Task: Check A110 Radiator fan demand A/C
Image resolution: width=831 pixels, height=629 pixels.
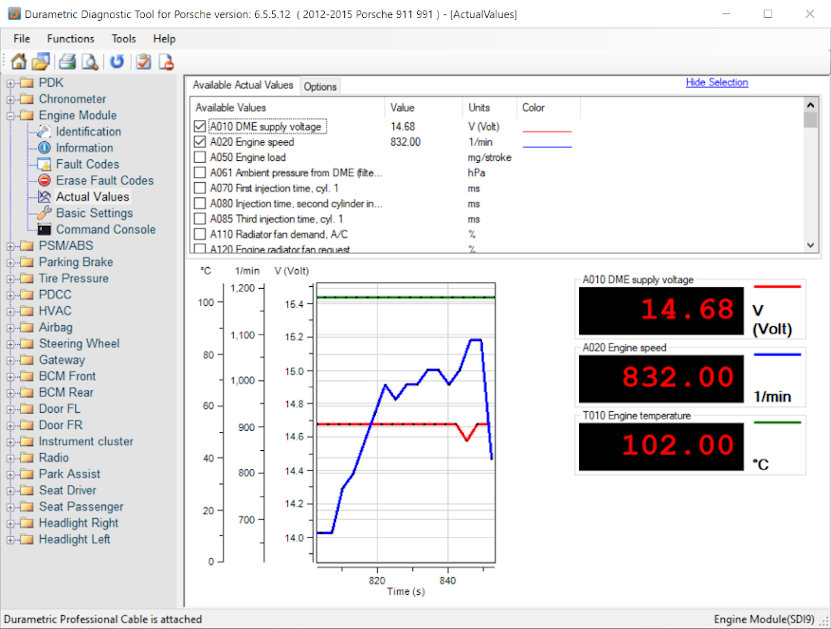Action: click(200, 234)
